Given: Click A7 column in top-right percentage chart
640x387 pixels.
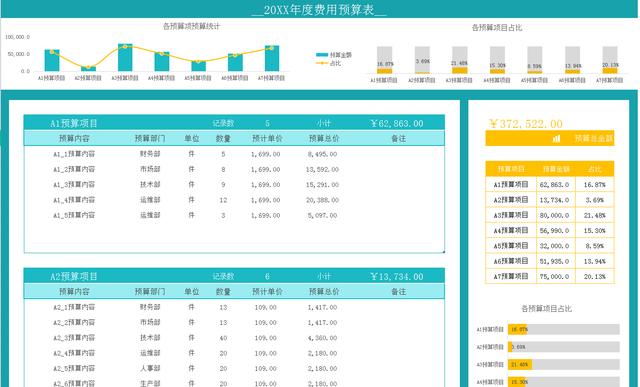Looking at the screenshot, I should [x=610, y=60].
